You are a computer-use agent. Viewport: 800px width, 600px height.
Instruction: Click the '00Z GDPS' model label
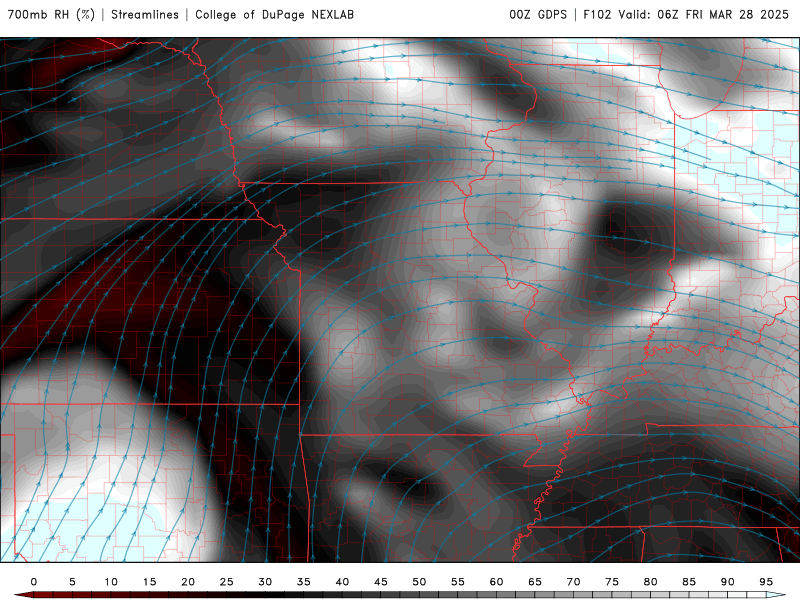click(538, 15)
